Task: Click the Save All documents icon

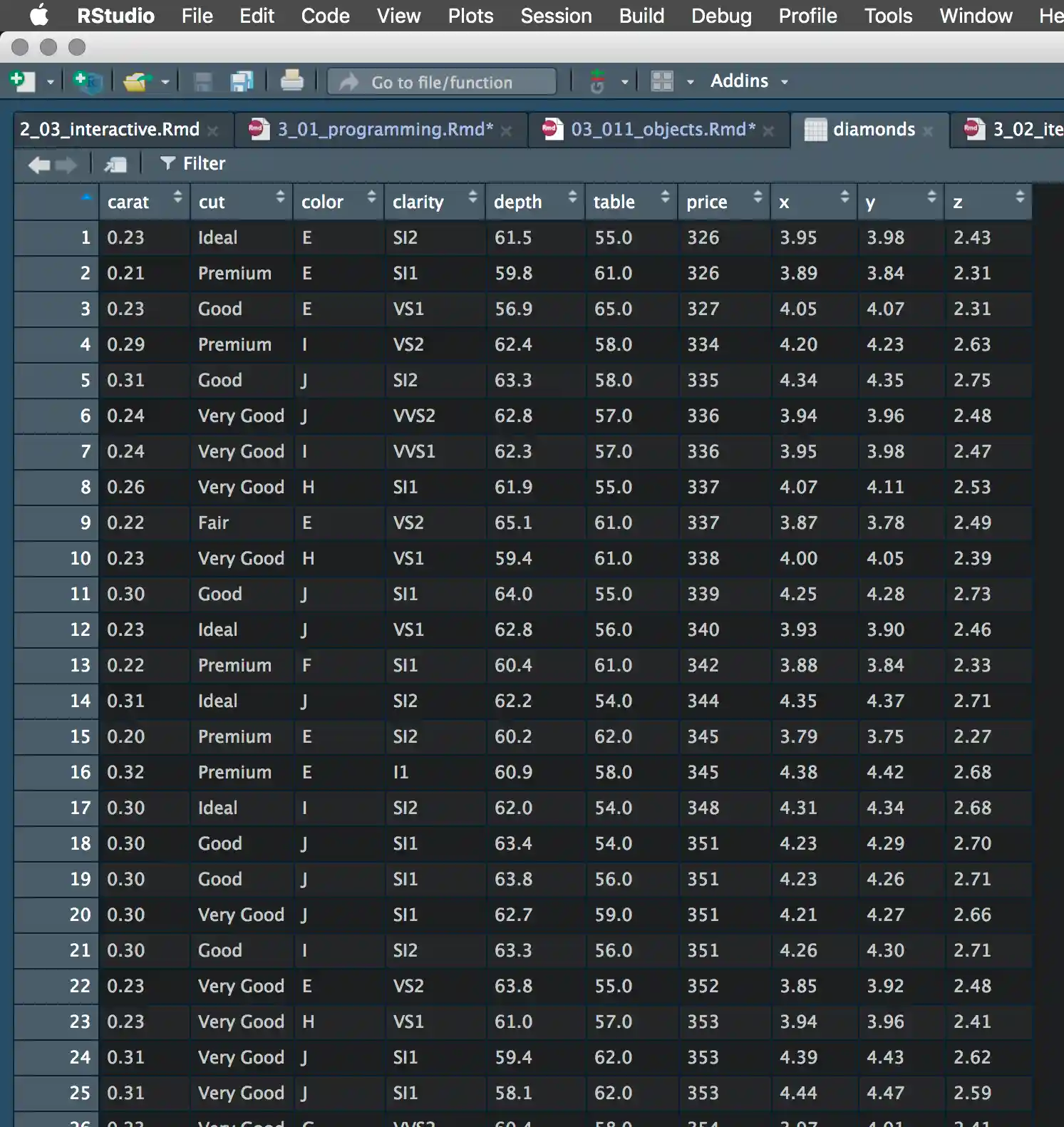Action: [242, 82]
